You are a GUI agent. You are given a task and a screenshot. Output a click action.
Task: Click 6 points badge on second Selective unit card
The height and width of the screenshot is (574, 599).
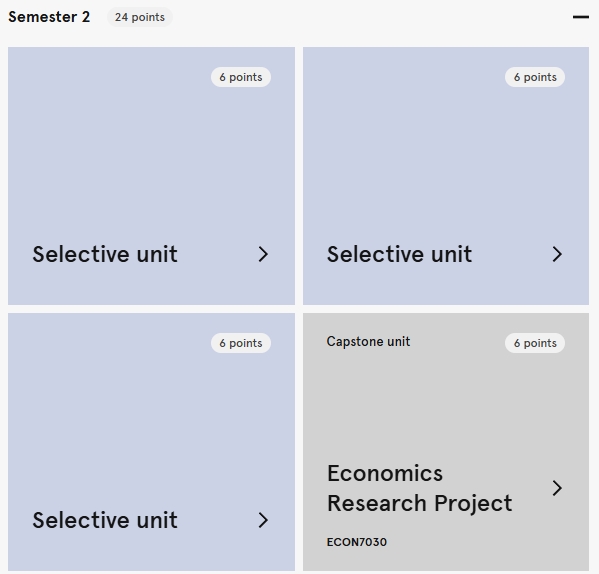tap(535, 77)
